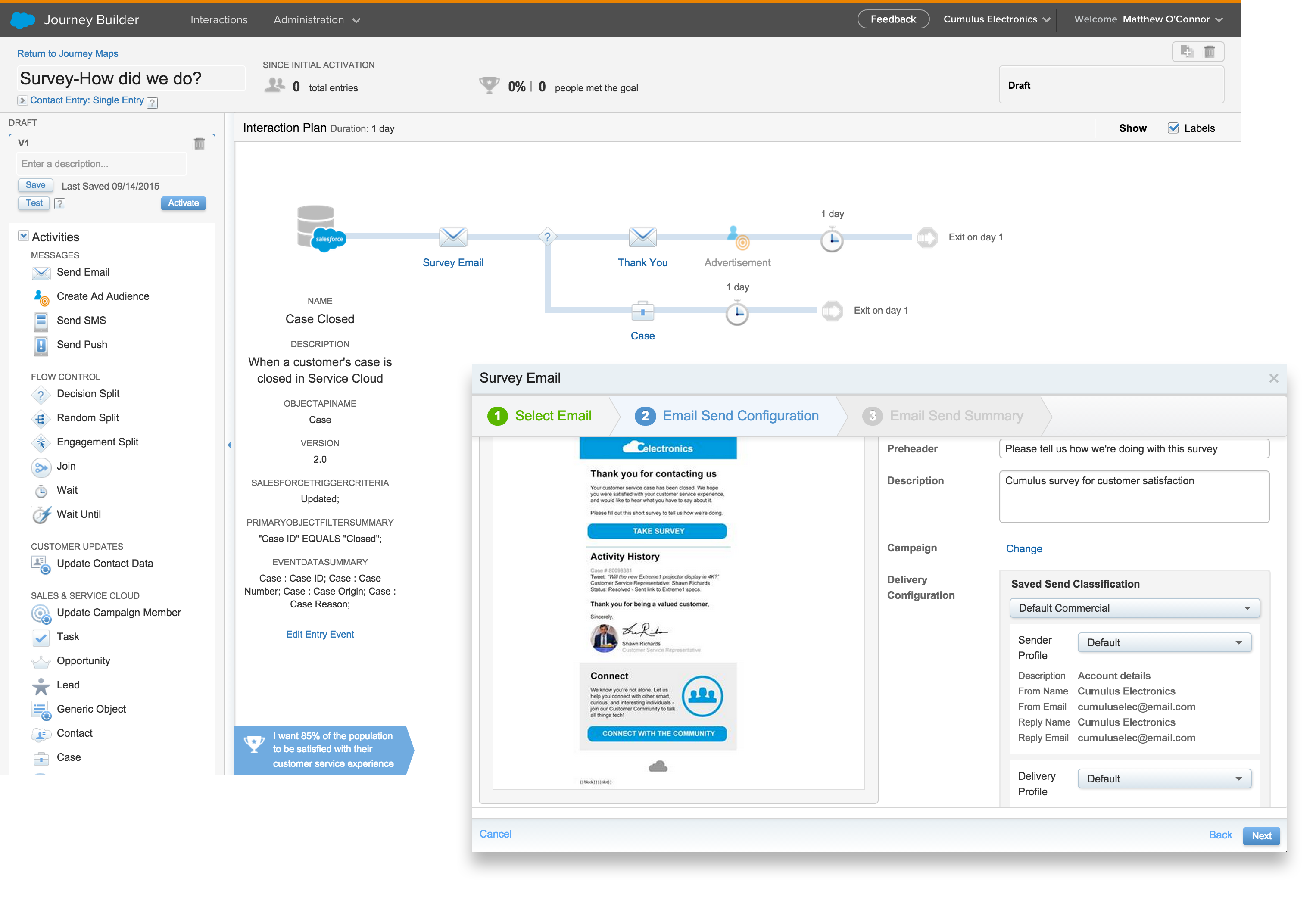Open the Saved Send Classification dropdown
Screen dimensions: 1316x900
1134,608
